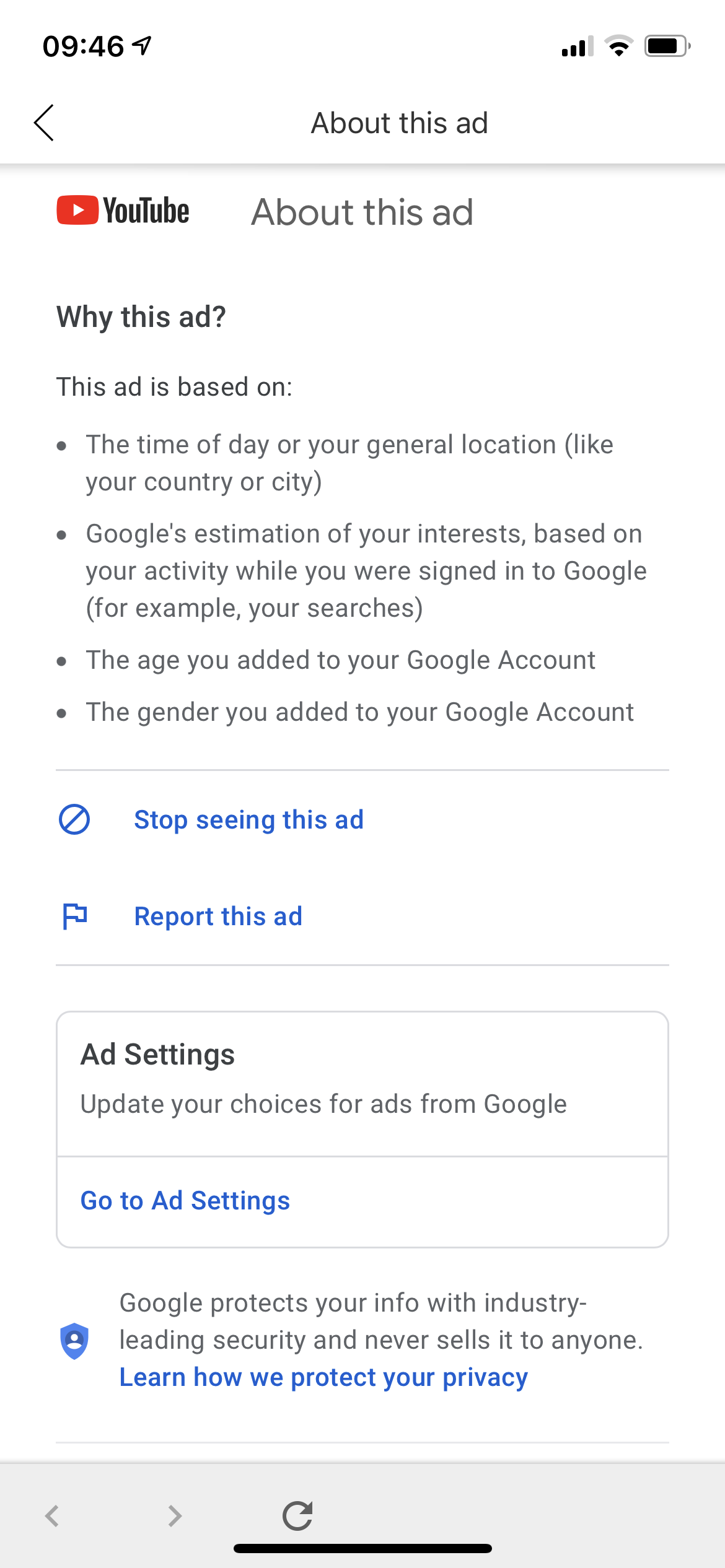
Task: Tap the status bar clock time
Action: [83, 46]
